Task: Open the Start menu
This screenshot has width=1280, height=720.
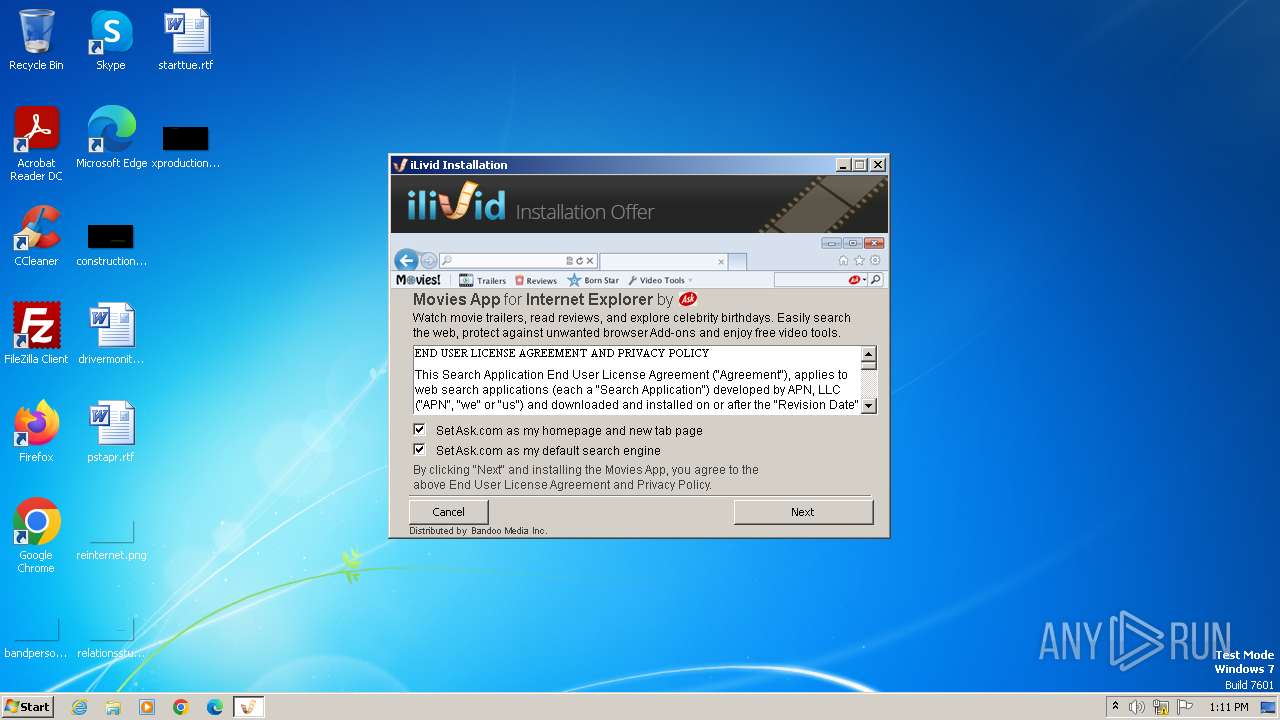Action: pyautogui.click(x=27, y=707)
